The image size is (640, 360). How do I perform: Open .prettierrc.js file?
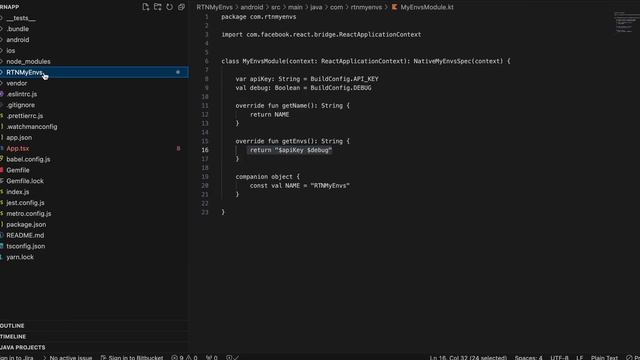tap(24, 116)
